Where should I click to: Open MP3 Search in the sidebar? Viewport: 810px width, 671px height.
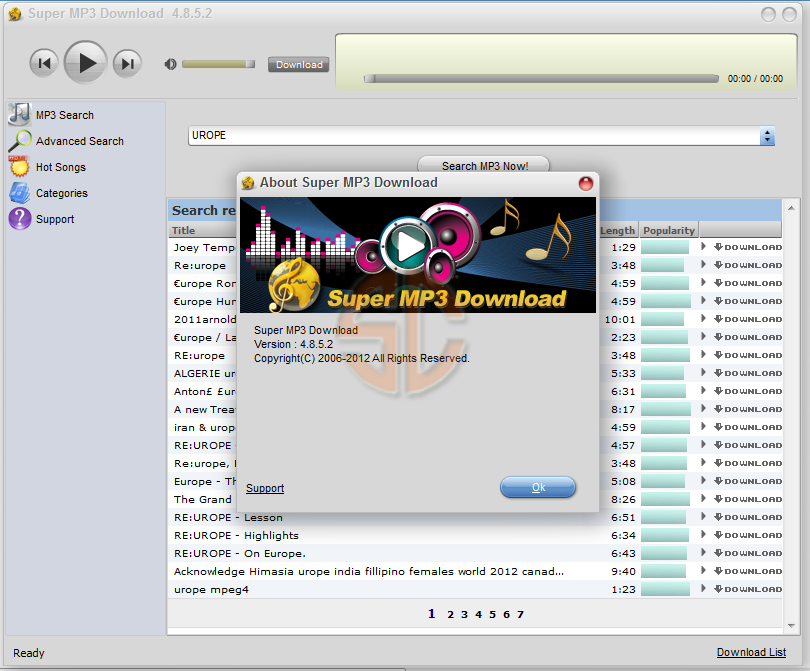click(65, 115)
